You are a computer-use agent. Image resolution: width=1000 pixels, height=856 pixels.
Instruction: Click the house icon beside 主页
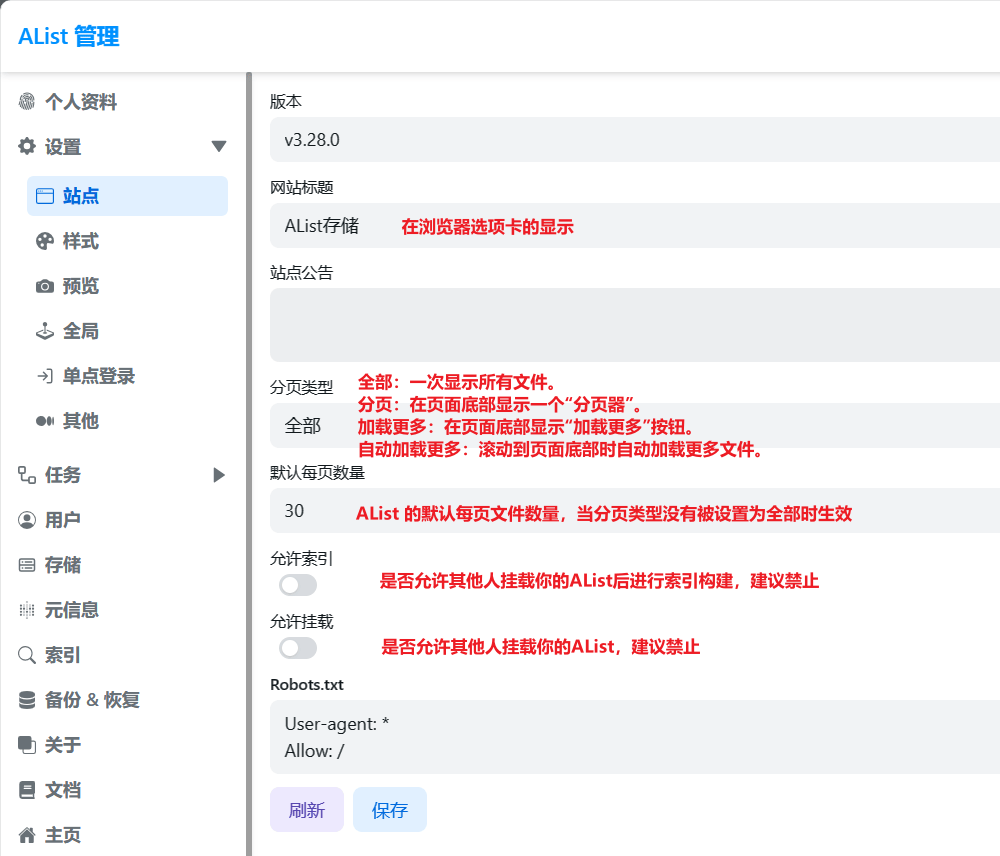pyautogui.click(x=27, y=835)
